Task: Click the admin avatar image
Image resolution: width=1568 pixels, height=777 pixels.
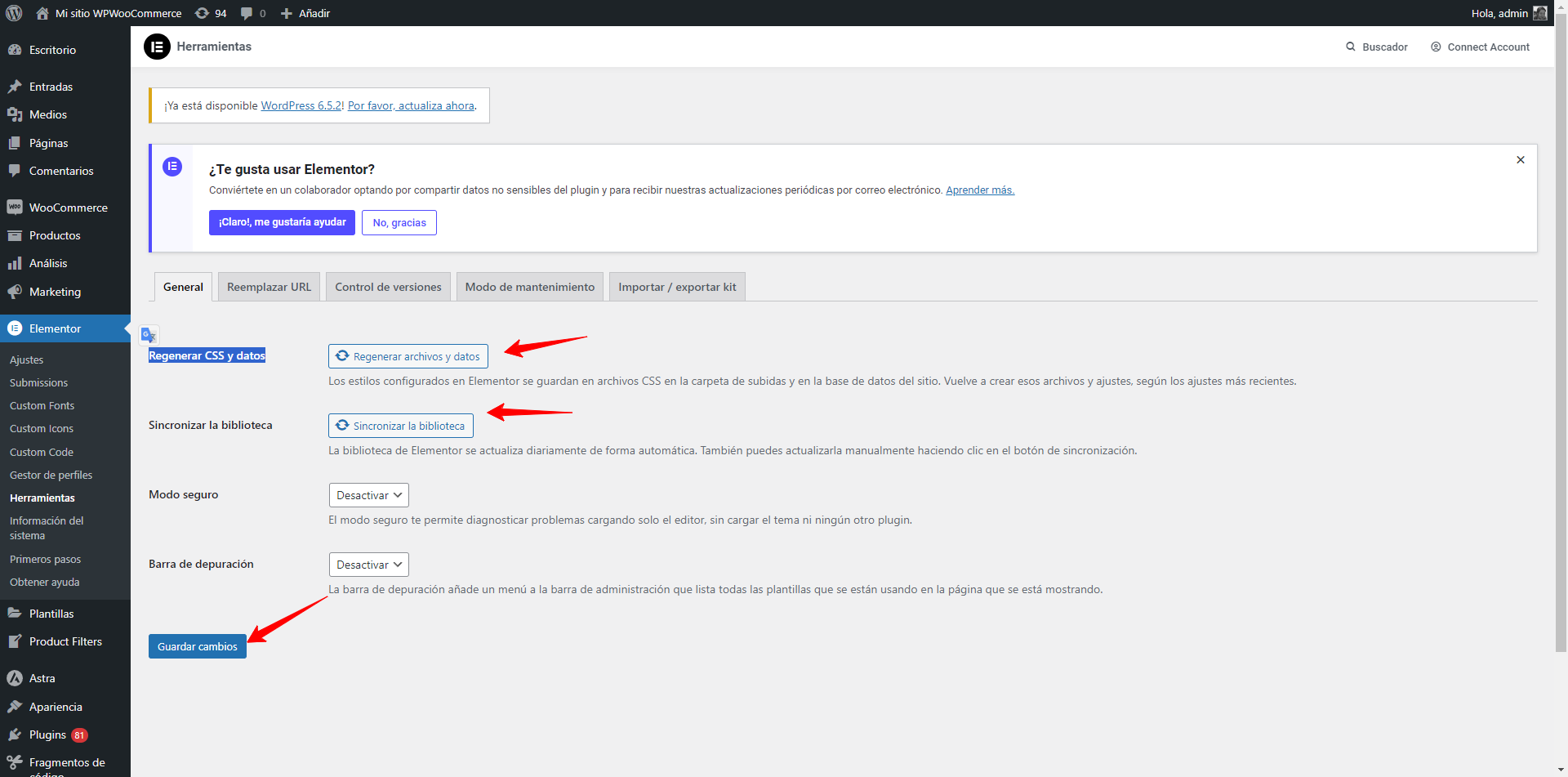Action: [1540, 13]
